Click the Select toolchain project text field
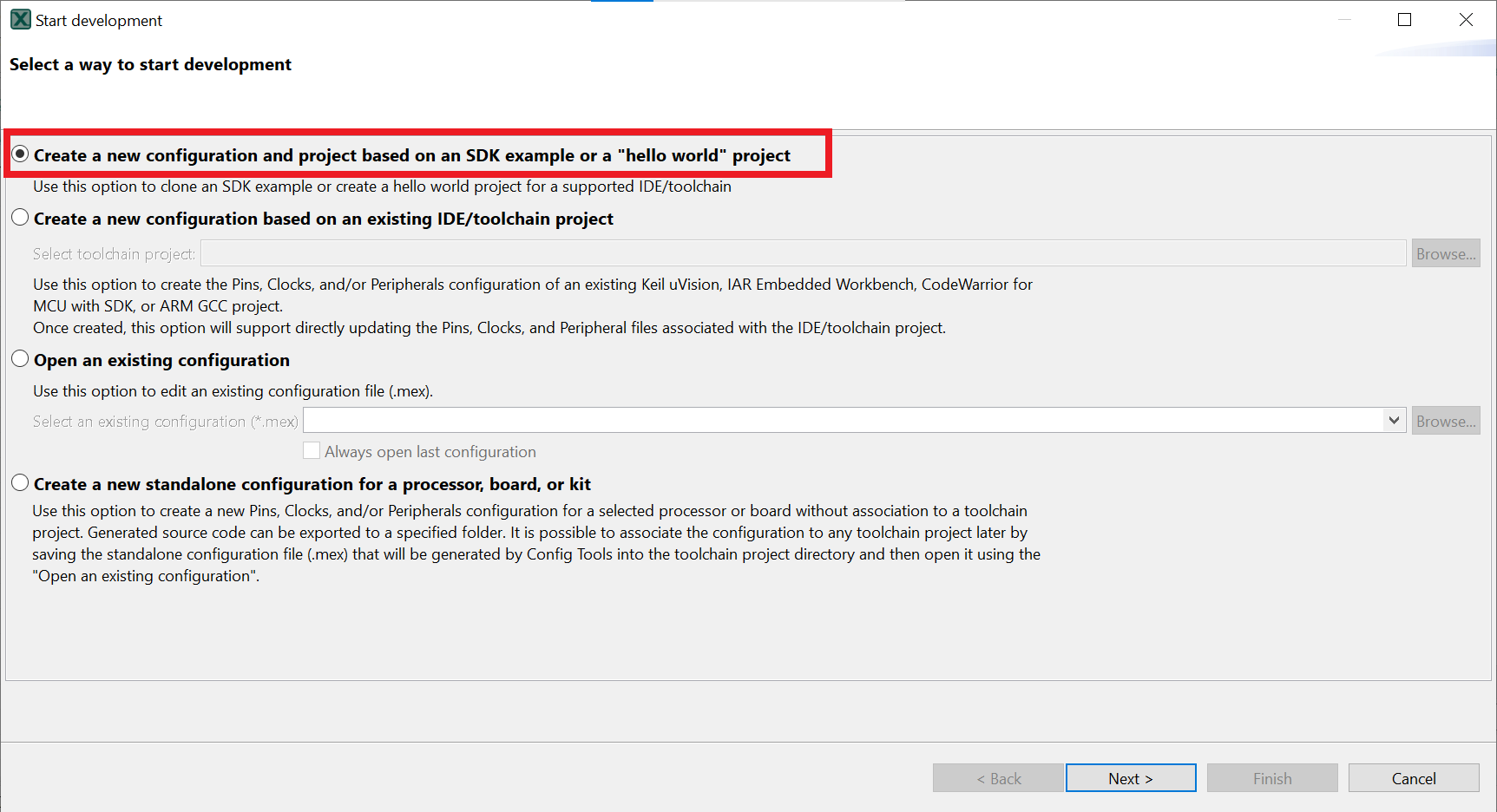The width and height of the screenshot is (1497, 812). (x=803, y=253)
